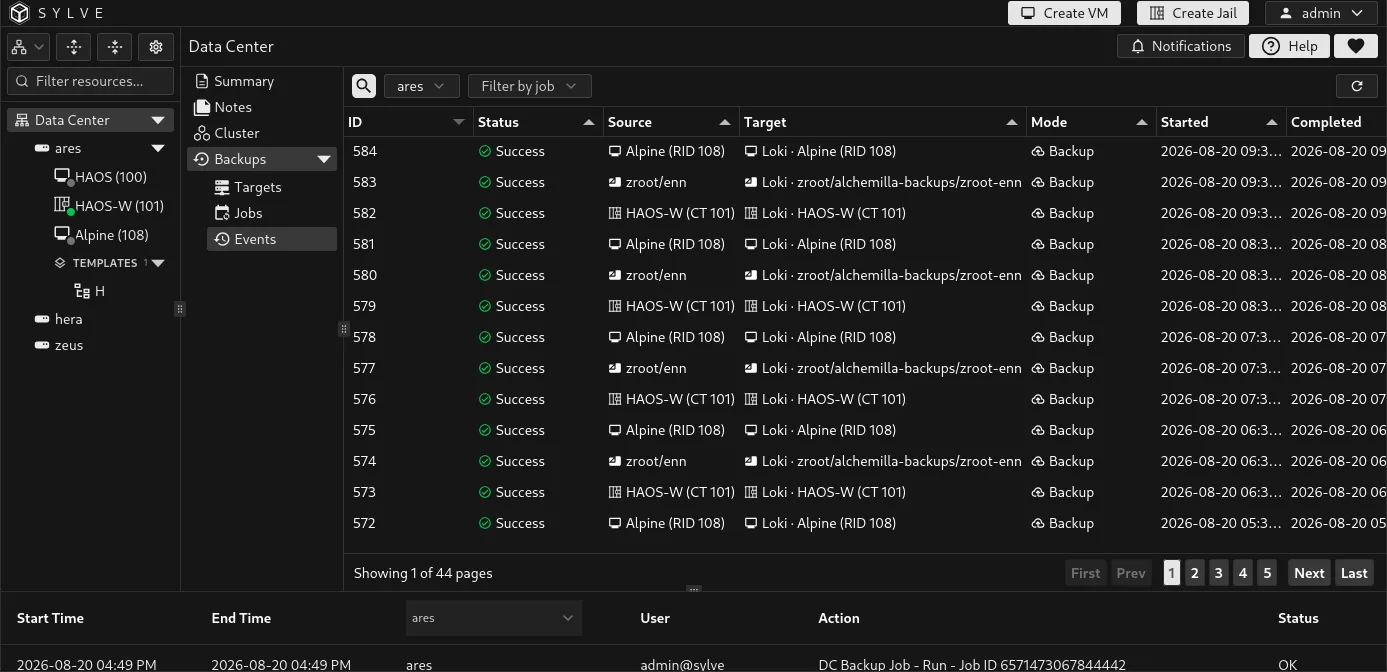Select the Alpine (108) VM in tree
The width and height of the screenshot is (1387, 672).
pos(111,235)
